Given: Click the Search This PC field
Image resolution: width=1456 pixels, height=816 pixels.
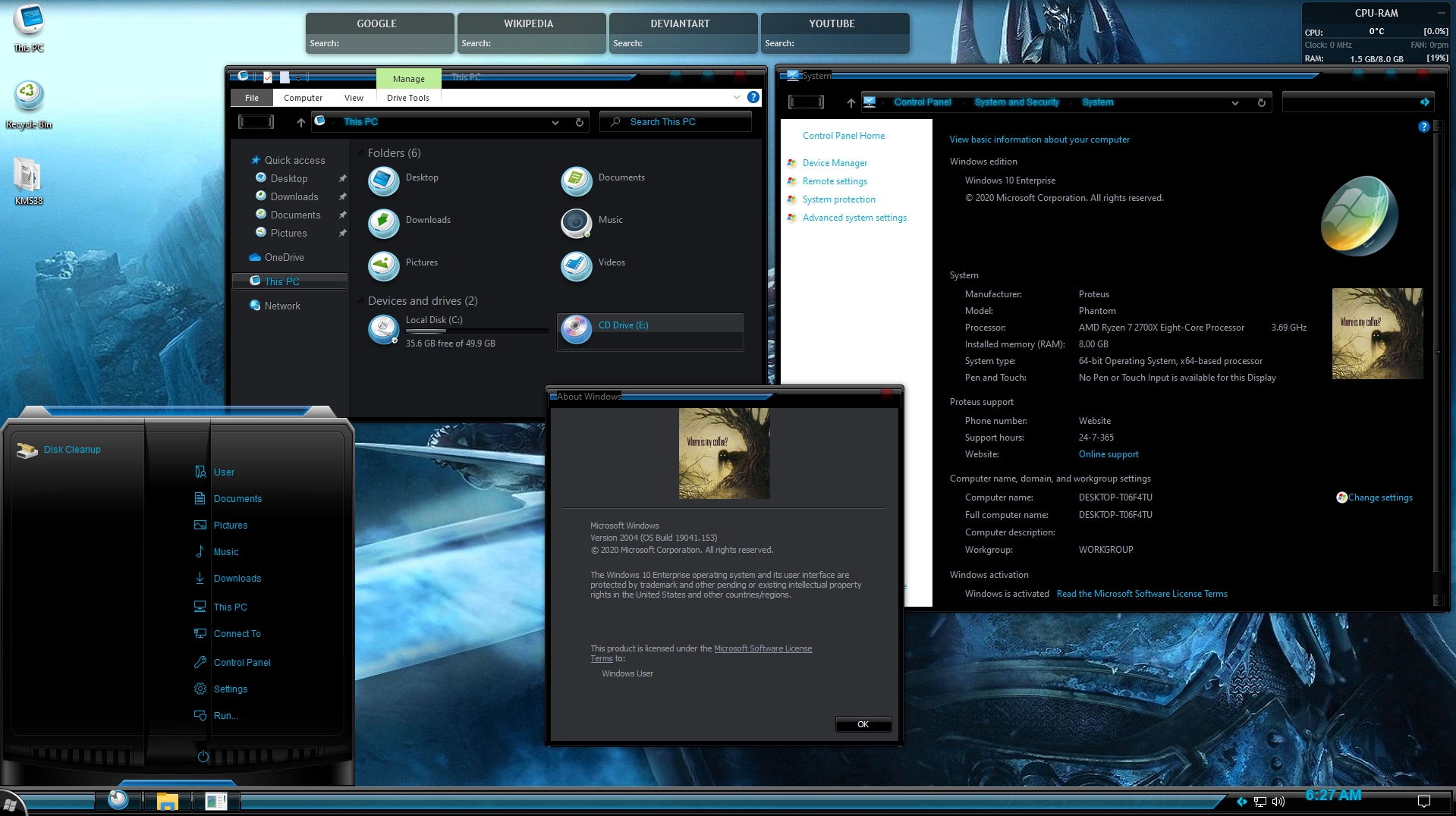Looking at the screenshot, I should pos(675,122).
